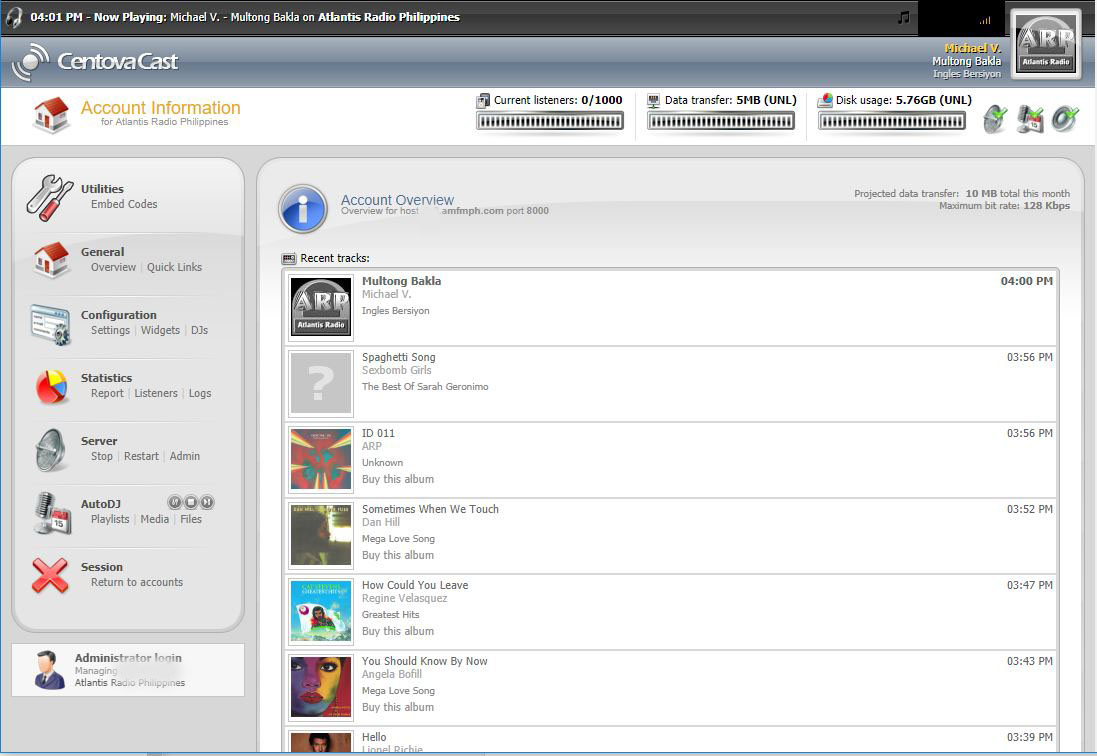The image size is (1097, 756).
Task: Click the satellite dish status icon with checkmark
Action: tap(995, 119)
